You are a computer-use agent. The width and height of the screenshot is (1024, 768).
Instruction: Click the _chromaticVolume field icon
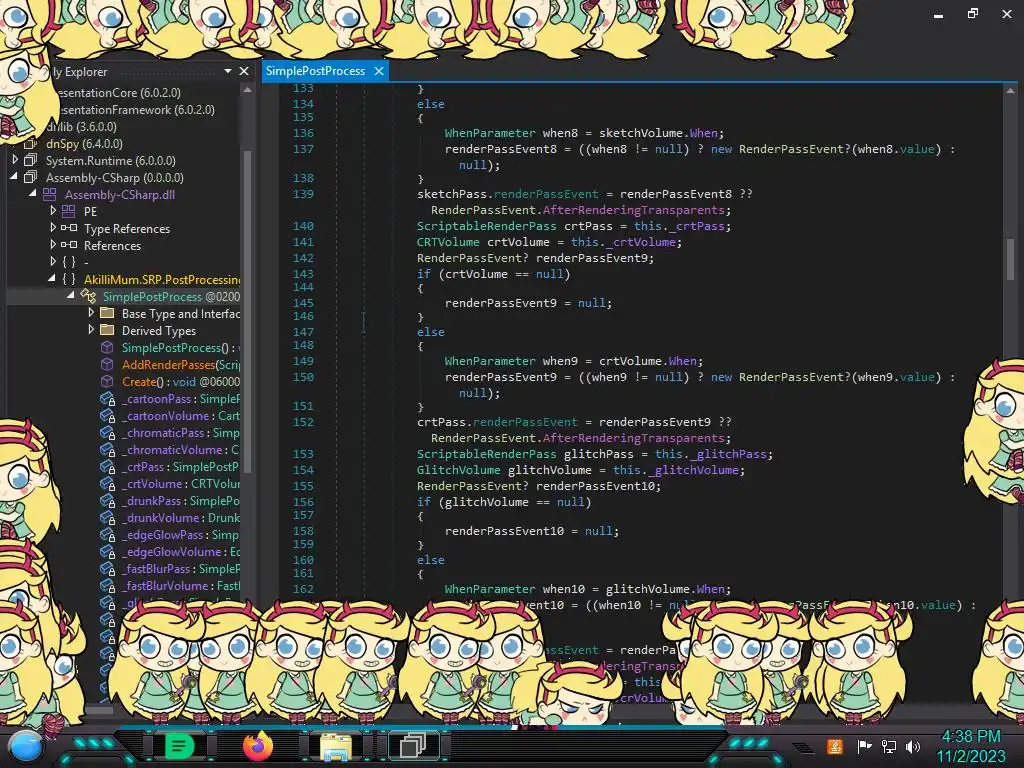(x=107, y=449)
